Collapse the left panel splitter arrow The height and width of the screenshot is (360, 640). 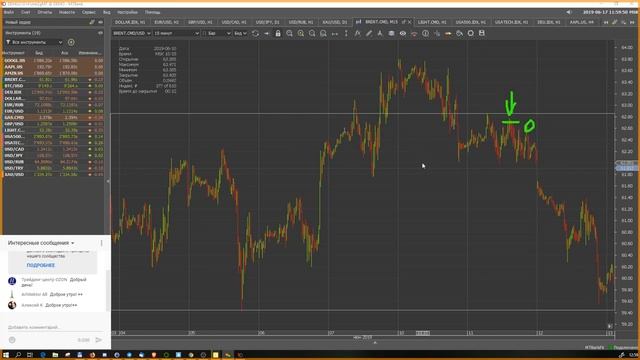(108, 181)
